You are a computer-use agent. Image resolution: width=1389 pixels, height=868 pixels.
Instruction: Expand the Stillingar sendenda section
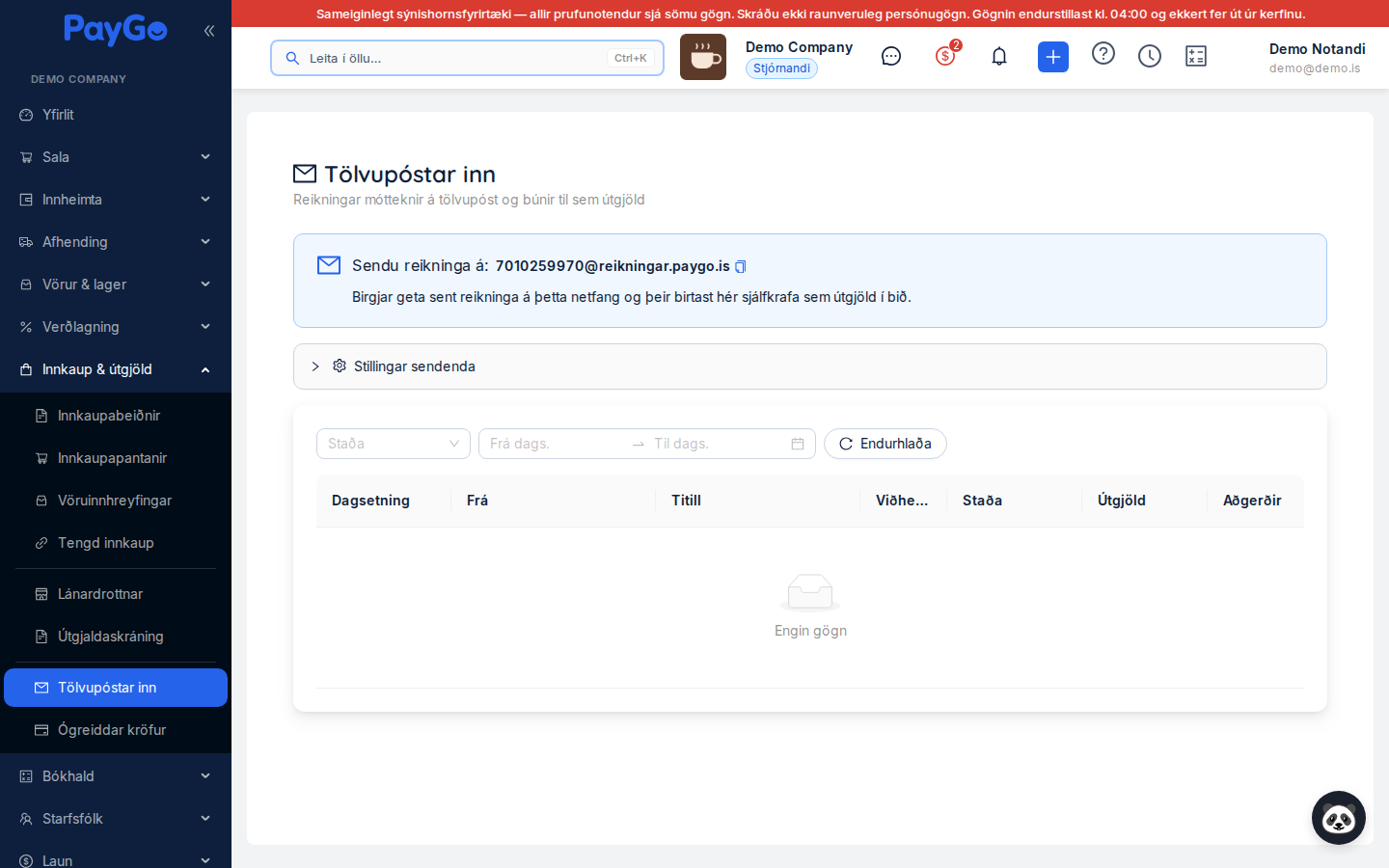(x=810, y=366)
